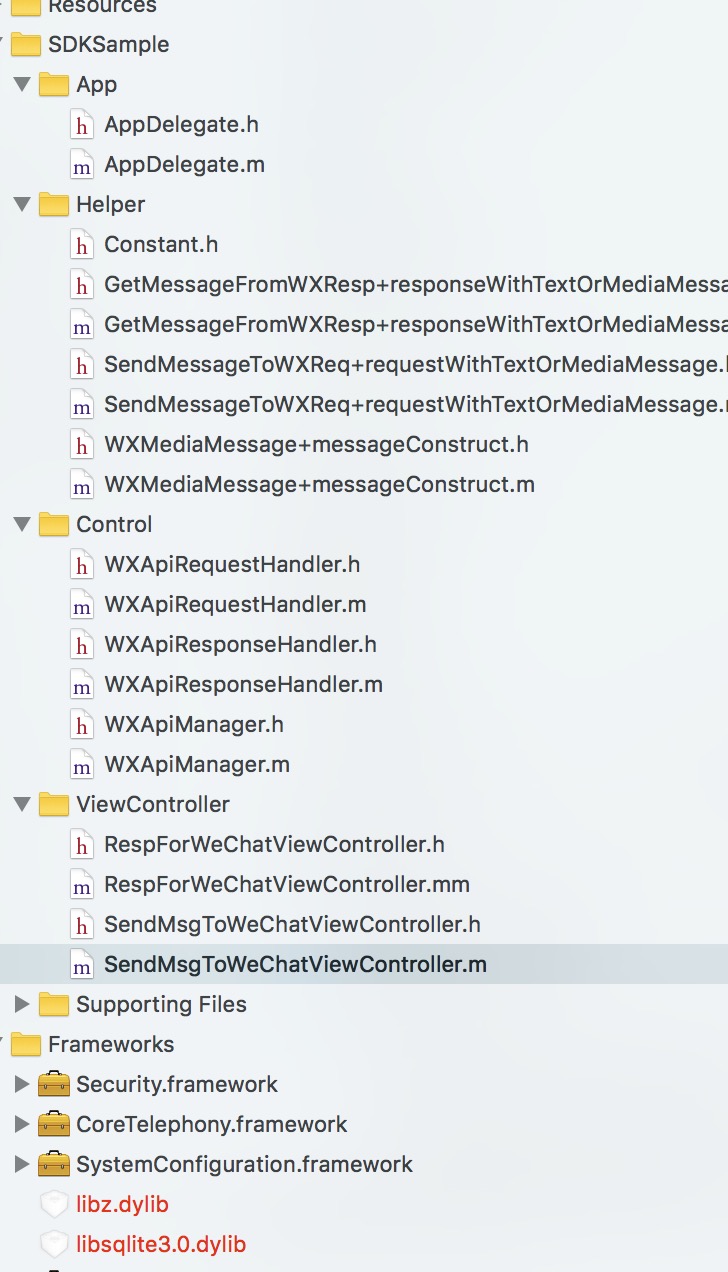Select Constant.h in Helper group
The width and height of the screenshot is (728, 1272).
(x=161, y=245)
